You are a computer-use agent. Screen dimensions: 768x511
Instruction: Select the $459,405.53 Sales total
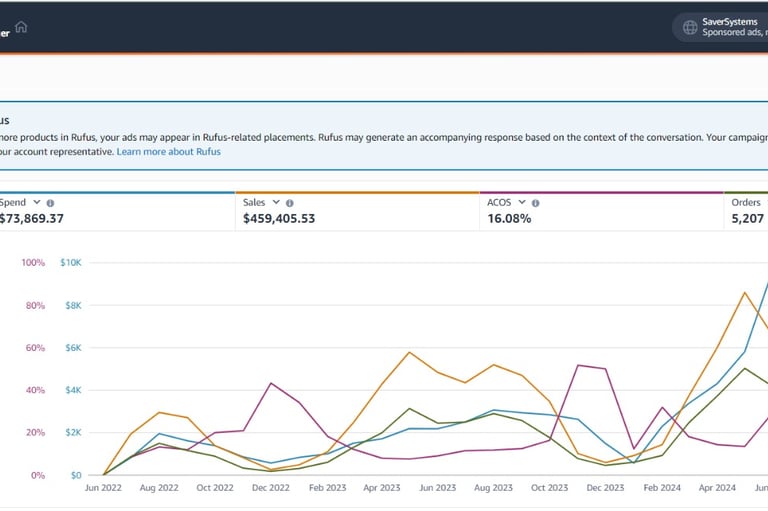click(x=279, y=218)
